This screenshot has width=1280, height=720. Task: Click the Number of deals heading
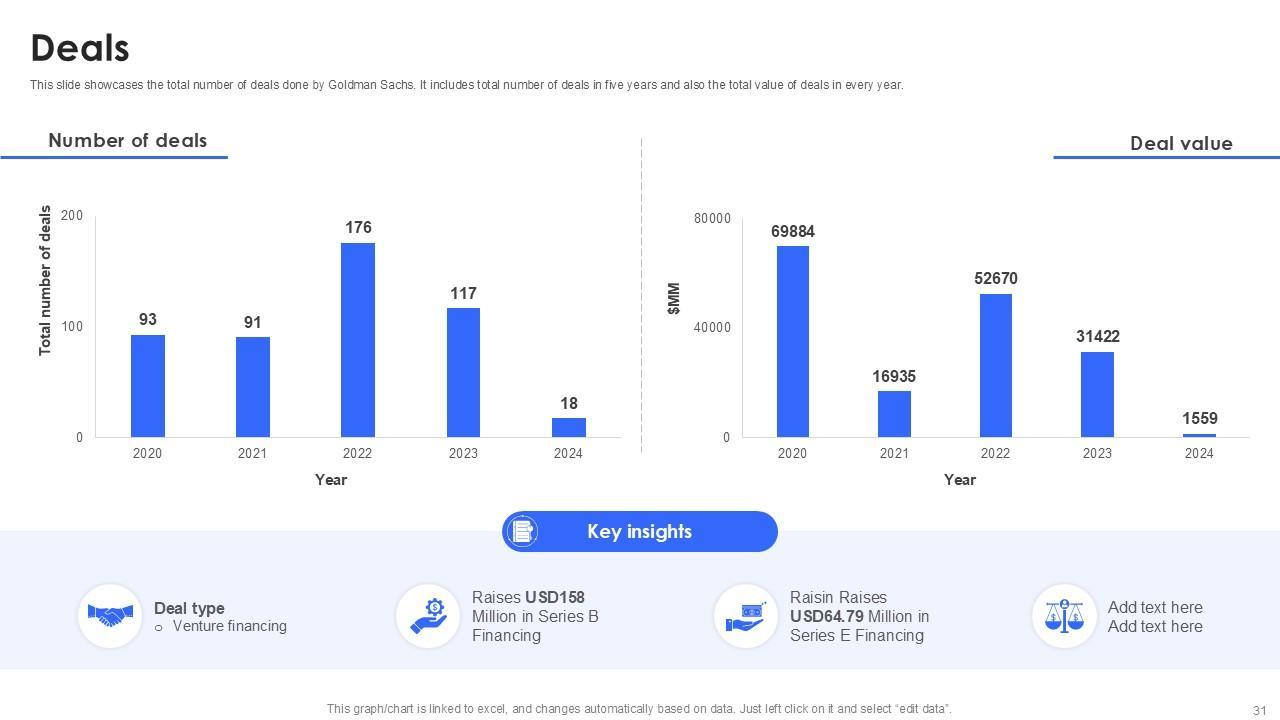(x=127, y=141)
